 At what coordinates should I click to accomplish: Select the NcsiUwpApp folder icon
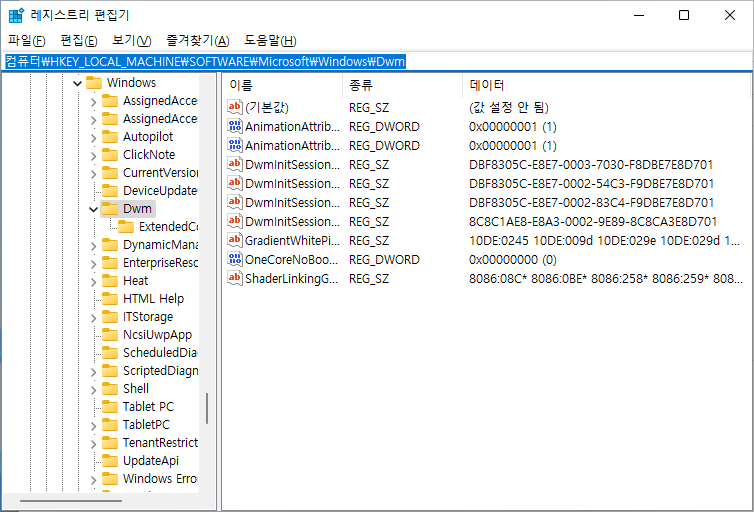110,335
